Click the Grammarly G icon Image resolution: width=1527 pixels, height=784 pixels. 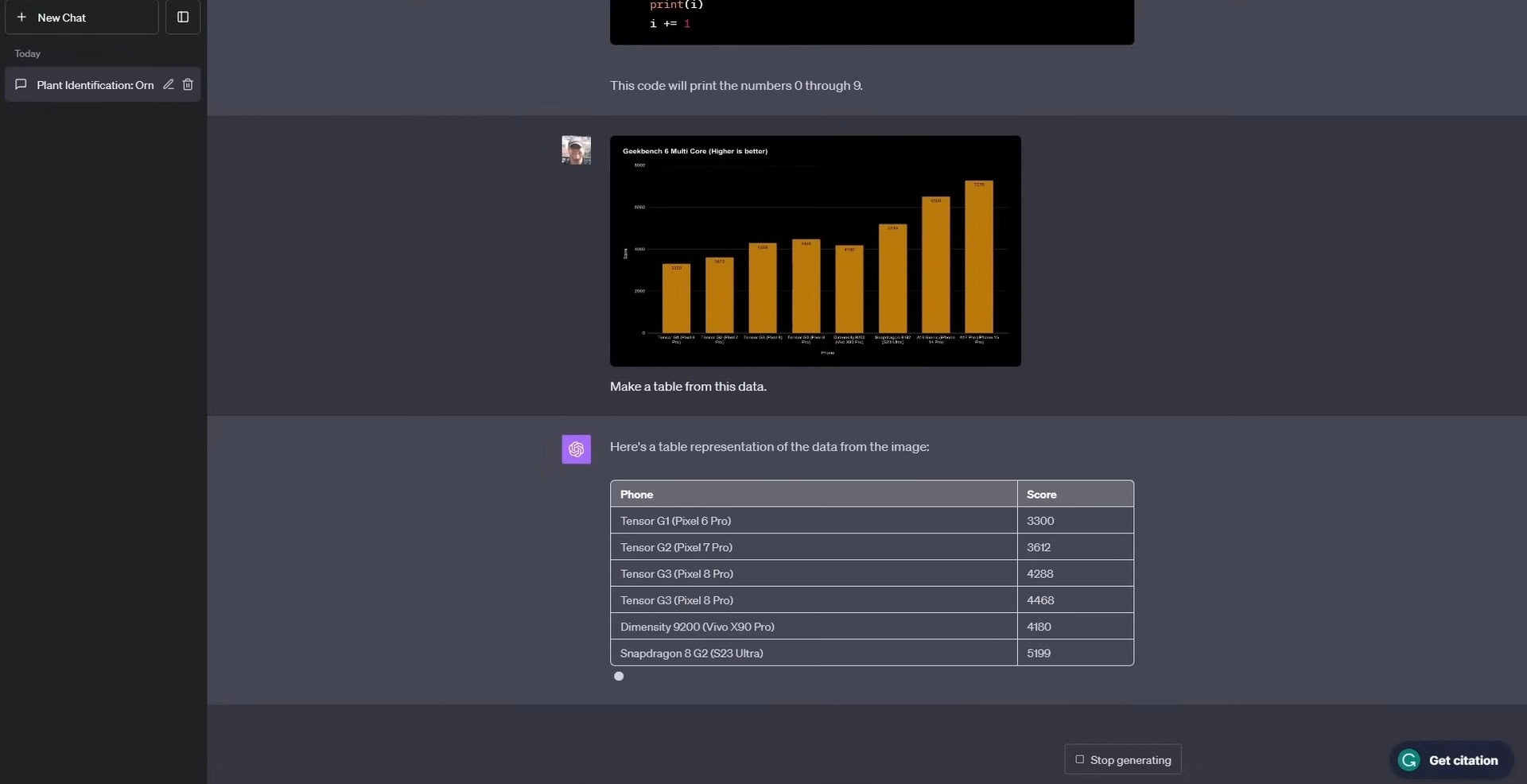1409,760
